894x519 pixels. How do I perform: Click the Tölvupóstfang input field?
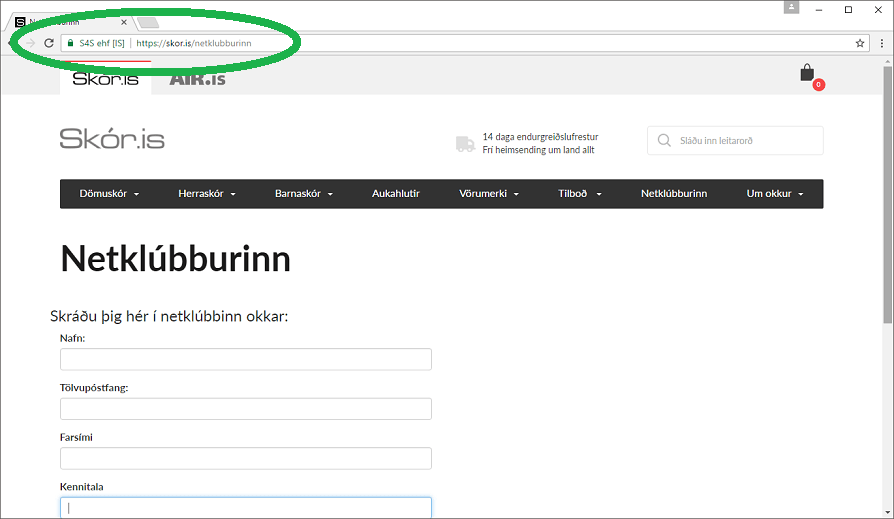coord(246,409)
